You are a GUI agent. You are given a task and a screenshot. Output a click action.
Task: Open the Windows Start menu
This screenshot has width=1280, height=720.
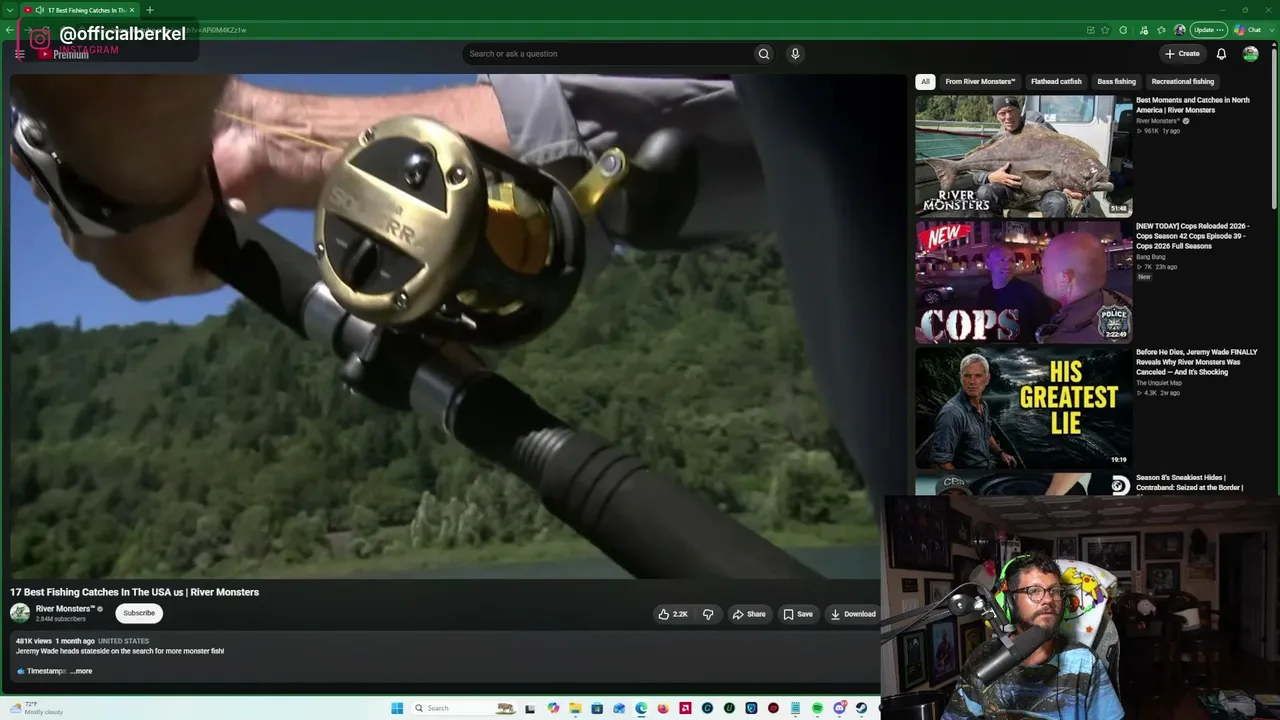(x=397, y=708)
